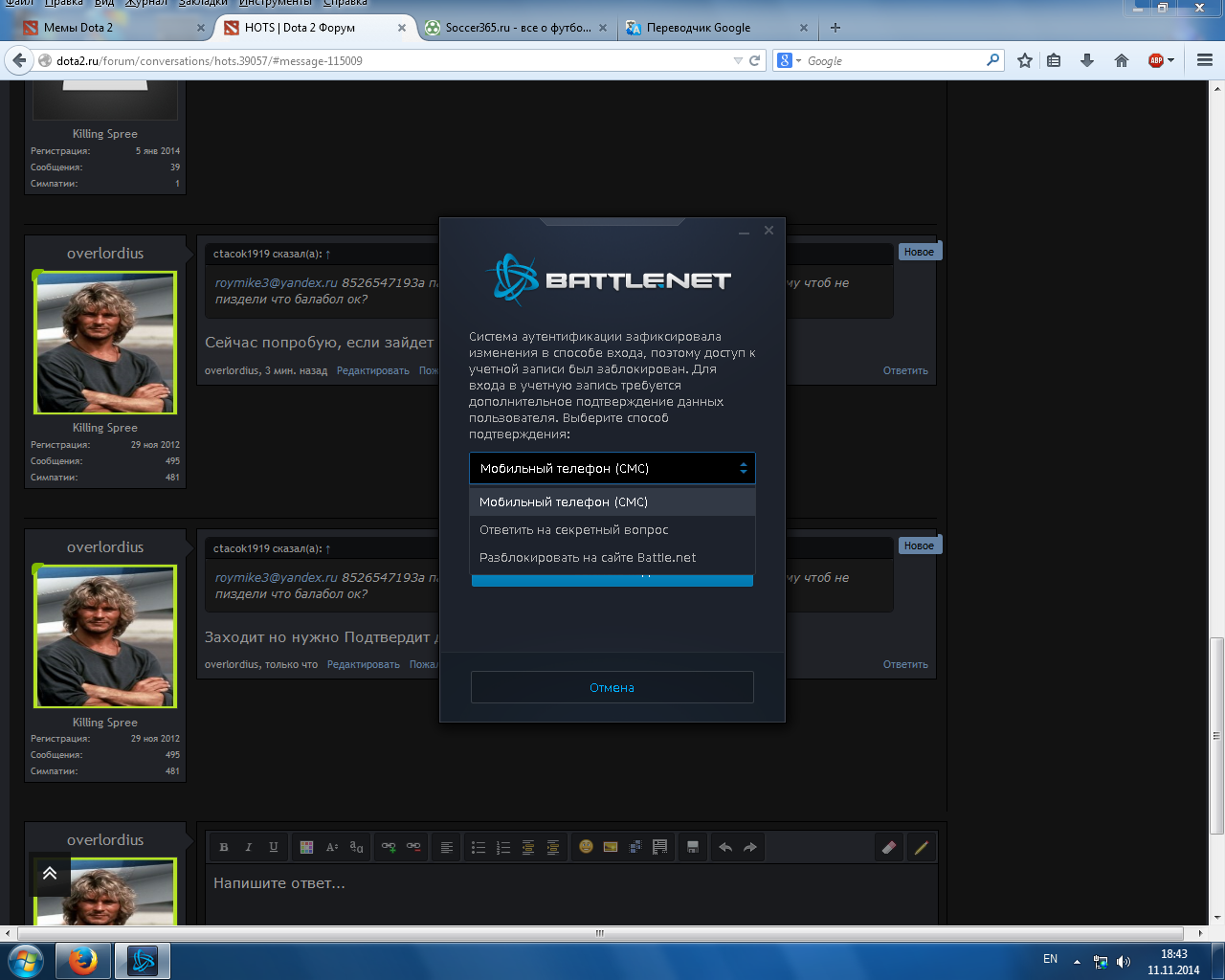The image size is (1225, 980).
Task: Switch to the 'Переводчик Google' tab
Action: pos(717,28)
